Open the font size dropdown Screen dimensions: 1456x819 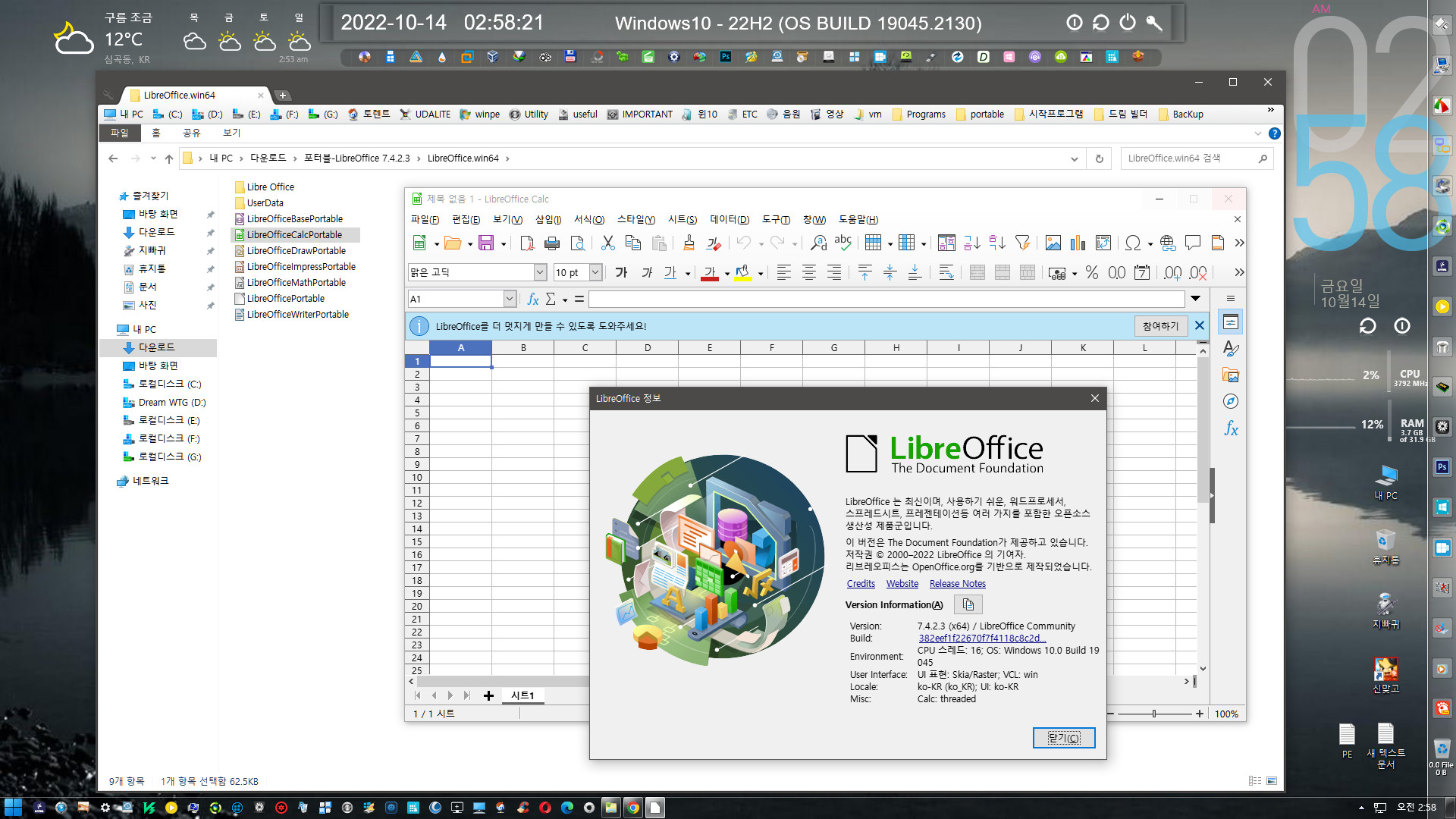(x=595, y=272)
